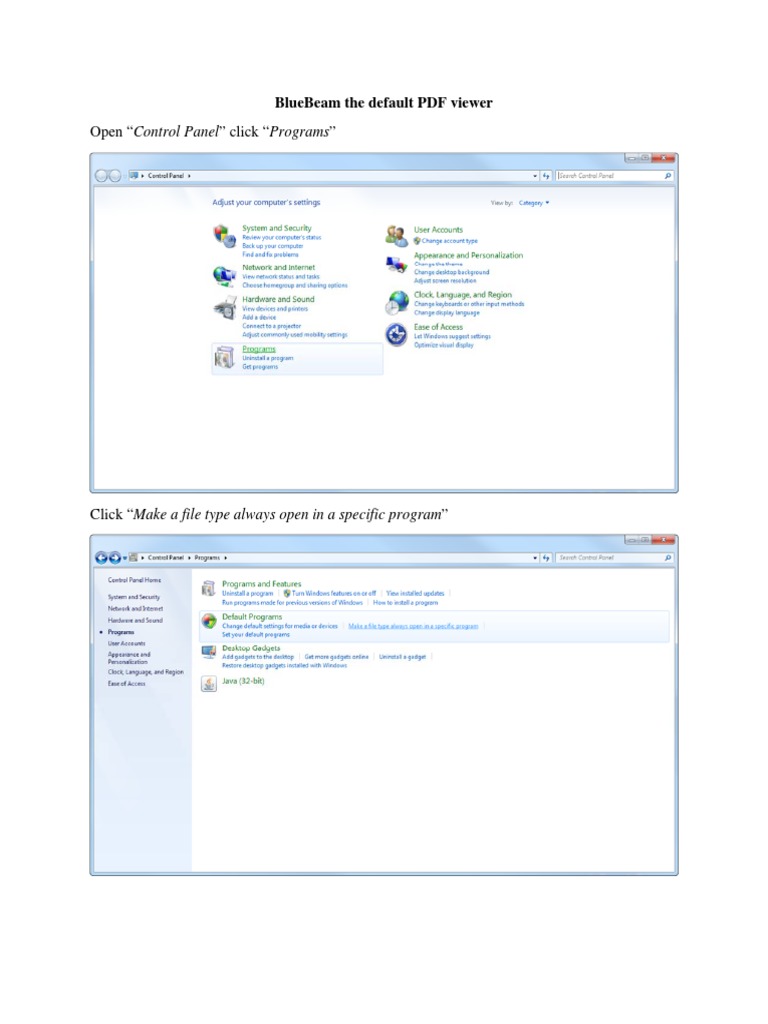The width and height of the screenshot is (768, 1024).
Task: Click Add gadgets to the desktop
Action: (x=258, y=657)
